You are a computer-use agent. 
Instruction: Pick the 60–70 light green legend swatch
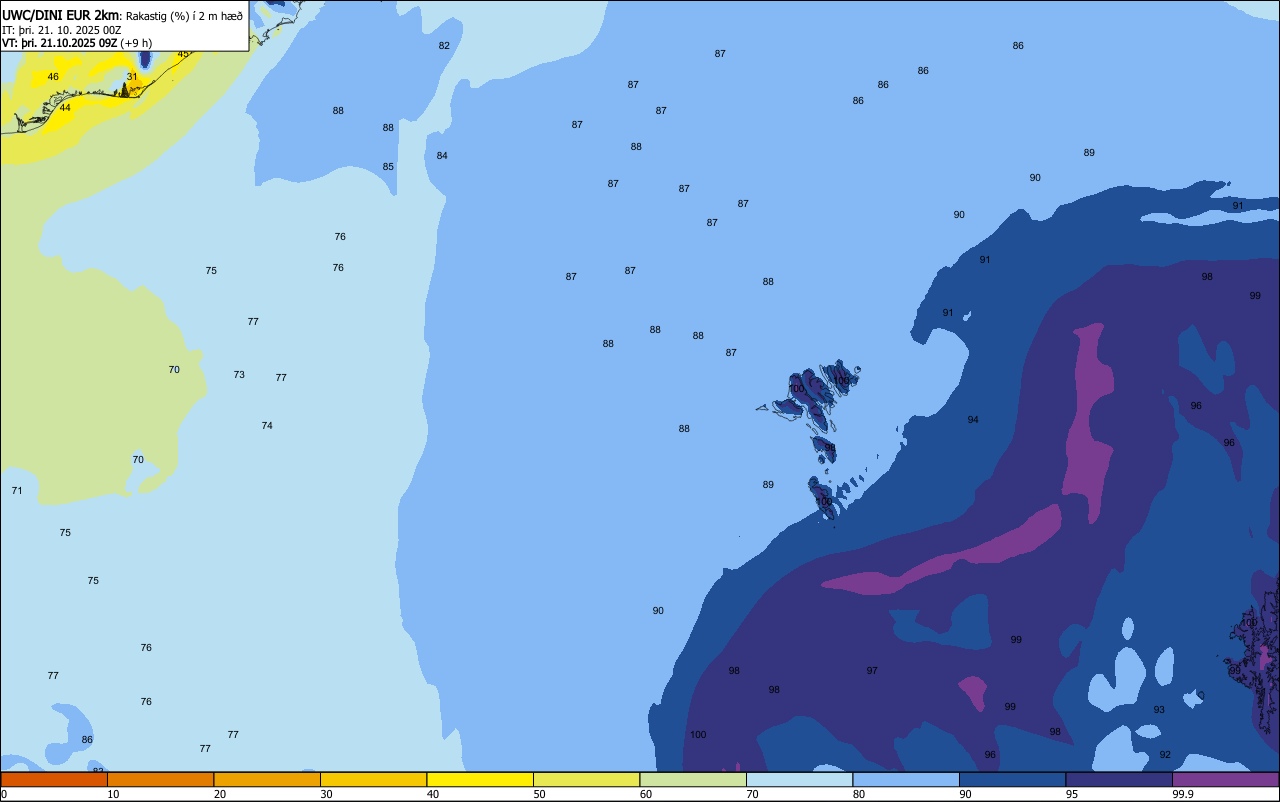(x=693, y=779)
